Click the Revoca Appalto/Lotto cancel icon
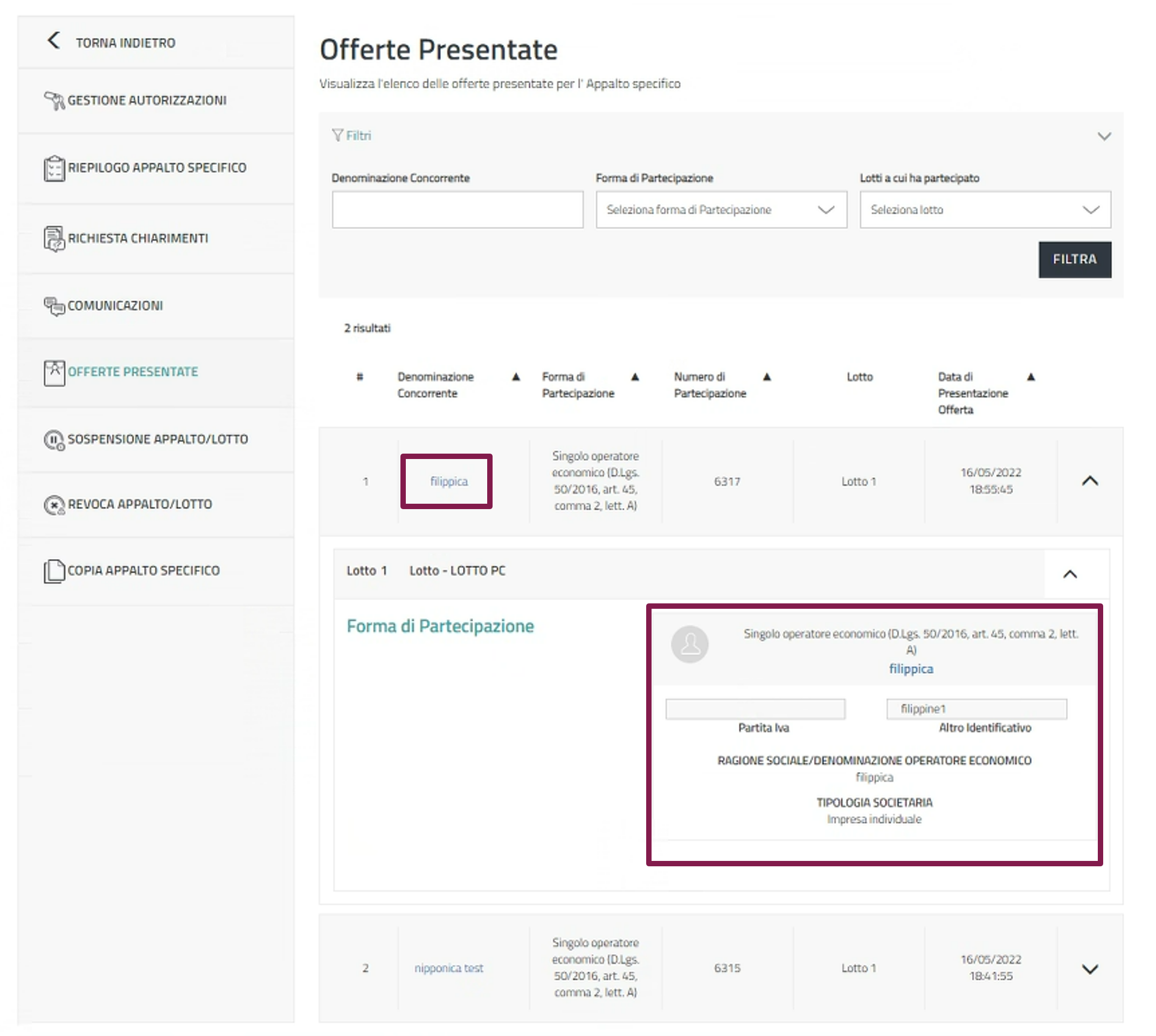The height and width of the screenshot is (1036, 1156). click(x=54, y=504)
